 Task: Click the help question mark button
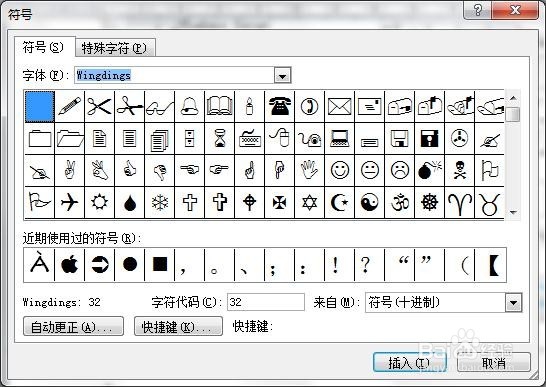pyautogui.click(x=477, y=10)
